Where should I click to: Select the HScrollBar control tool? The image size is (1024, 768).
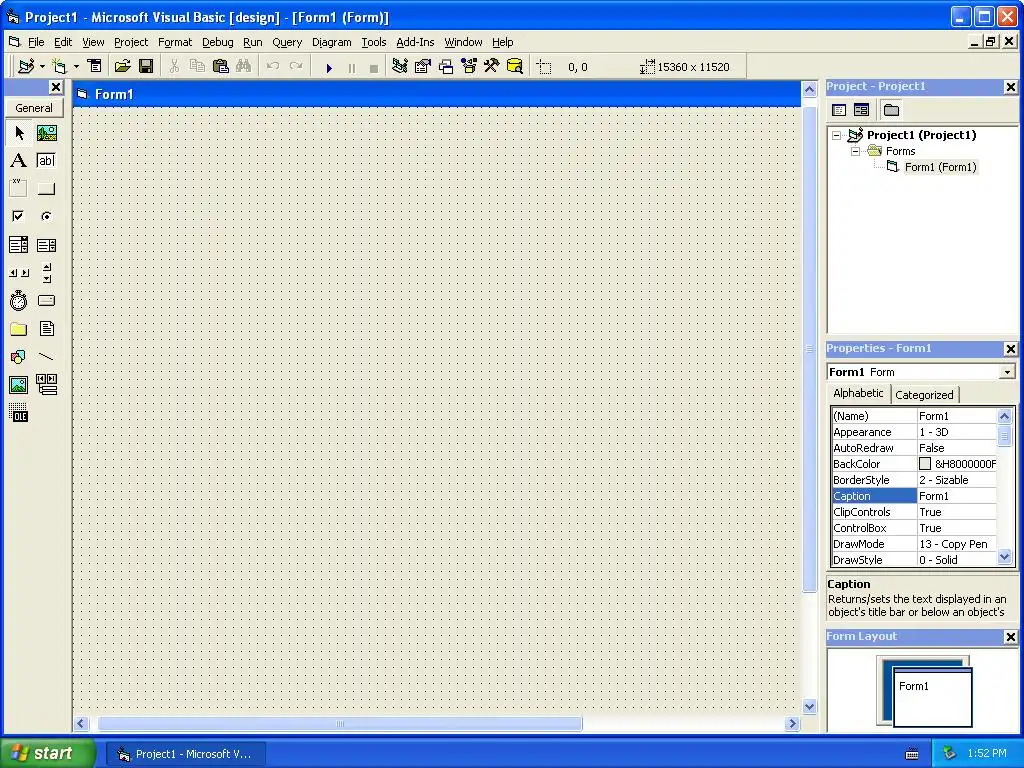[19, 273]
